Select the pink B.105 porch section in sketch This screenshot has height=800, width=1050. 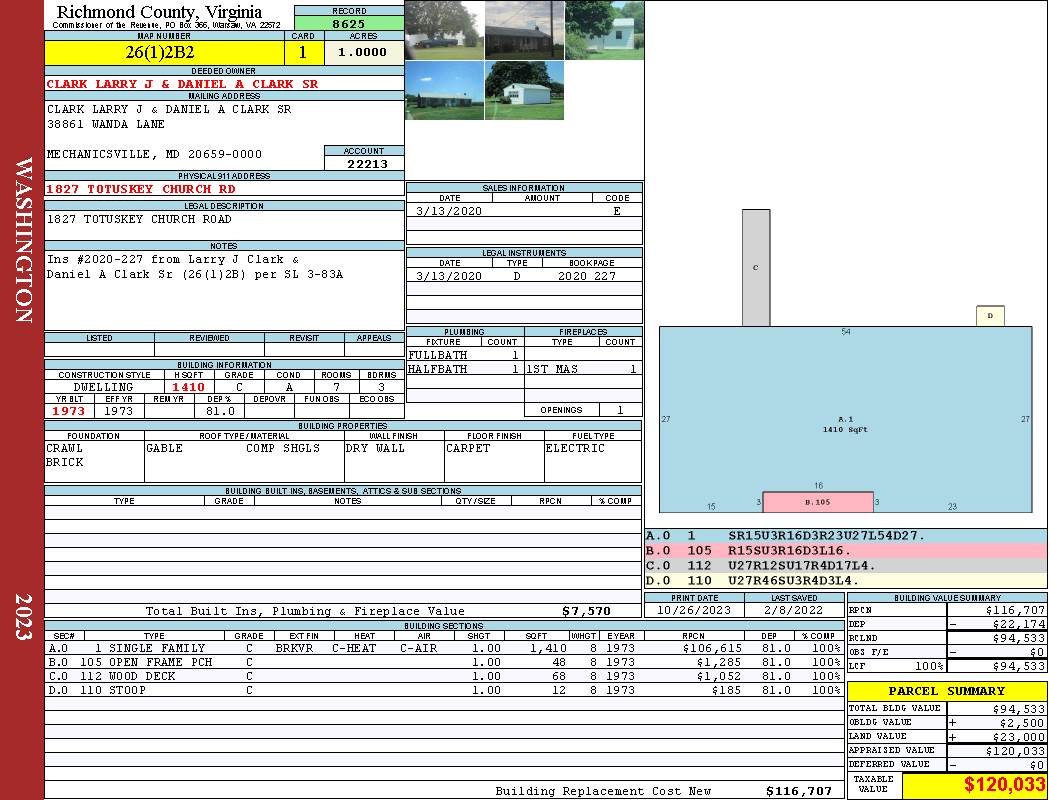click(x=818, y=502)
